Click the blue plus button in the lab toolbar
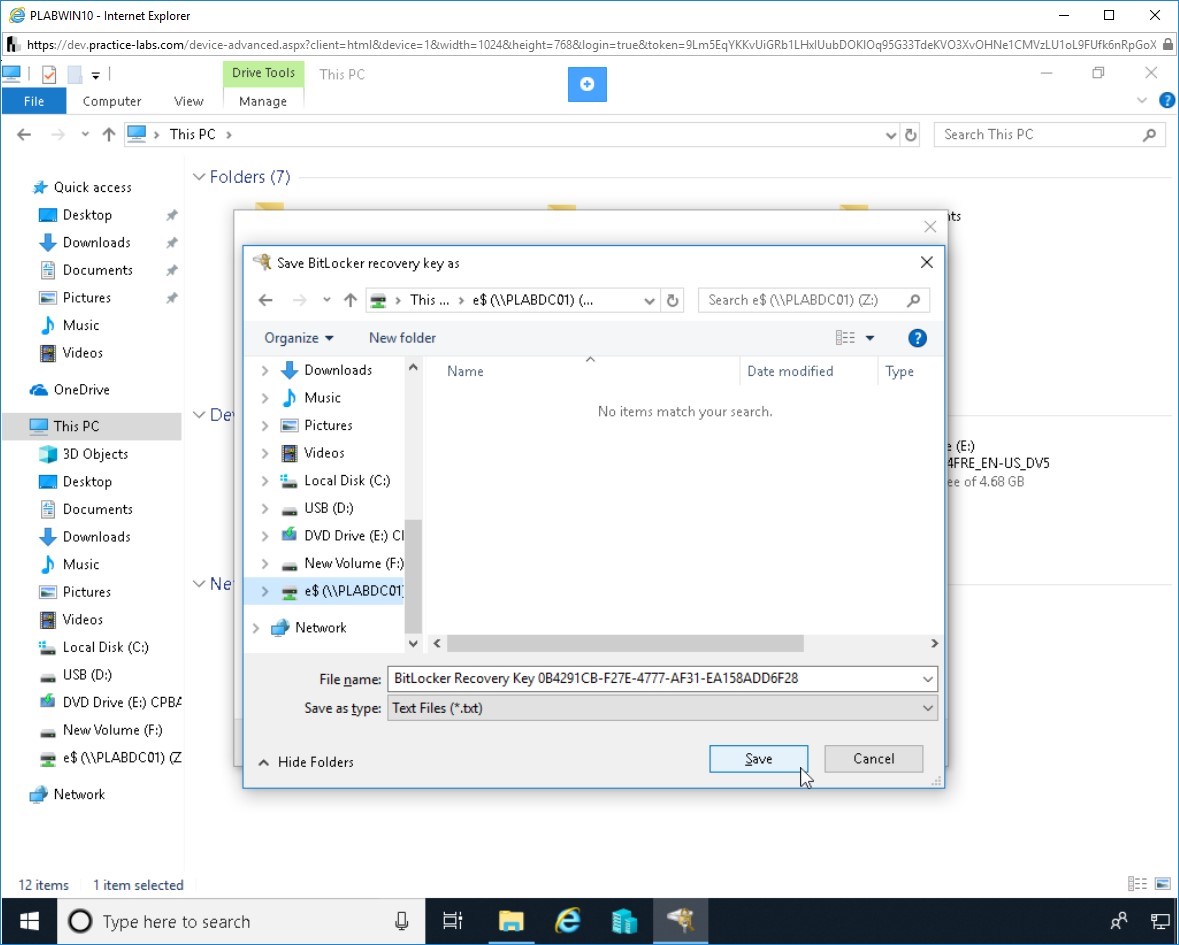Viewport: 1179px width, 945px height. 586,84
